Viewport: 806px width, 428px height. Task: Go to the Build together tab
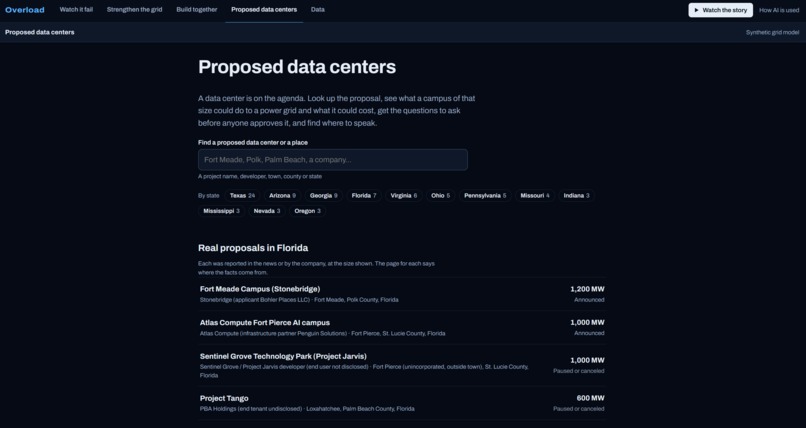tap(196, 10)
